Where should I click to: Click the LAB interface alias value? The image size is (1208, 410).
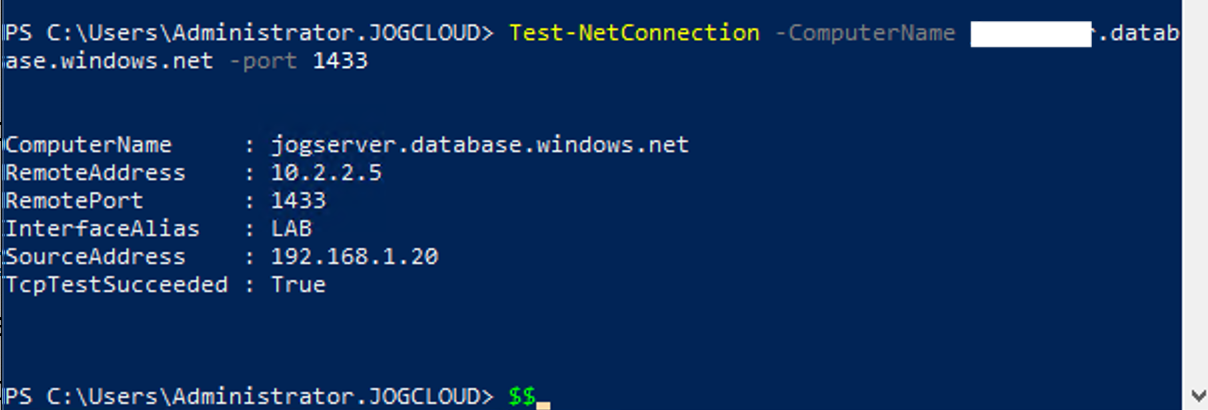tap(291, 229)
